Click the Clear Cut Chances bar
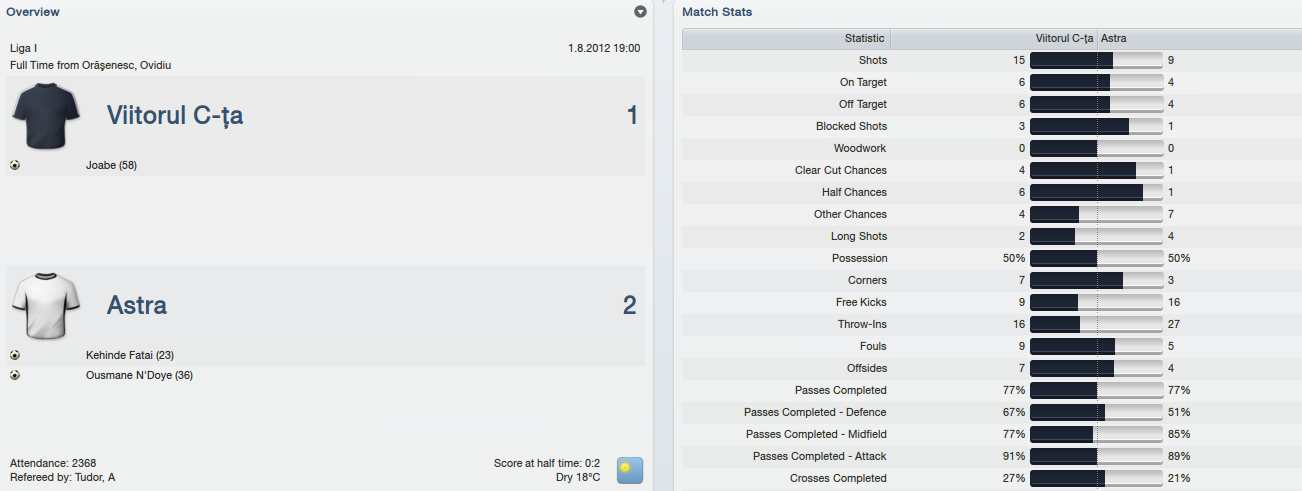The height and width of the screenshot is (491, 1302). coord(1096,170)
